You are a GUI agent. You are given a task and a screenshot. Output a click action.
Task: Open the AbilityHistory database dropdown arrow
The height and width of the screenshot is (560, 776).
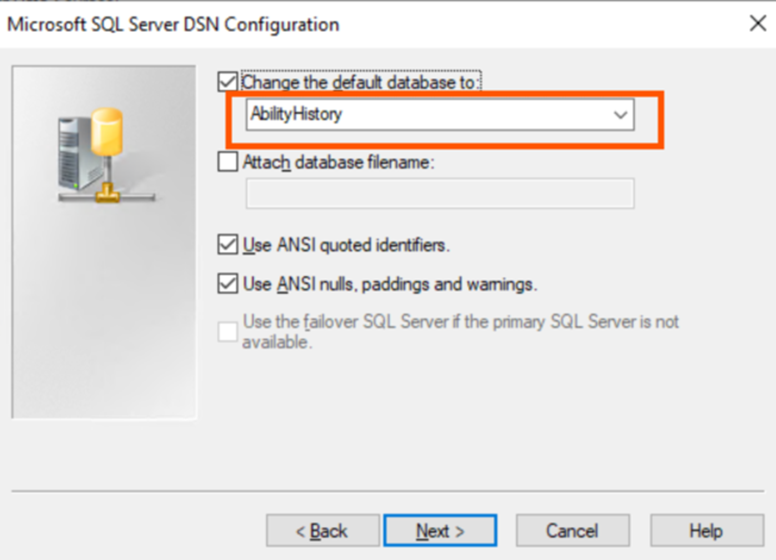point(620,115)
